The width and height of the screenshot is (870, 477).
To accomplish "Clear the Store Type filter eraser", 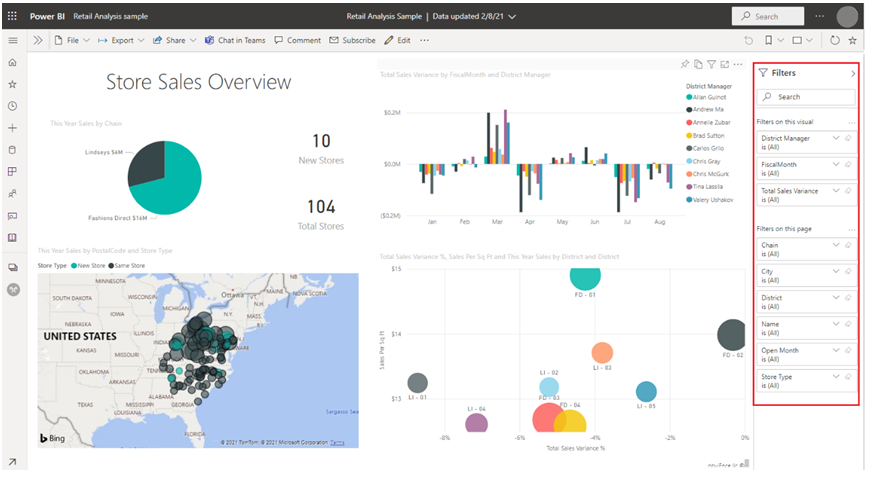I will point(848,377).
